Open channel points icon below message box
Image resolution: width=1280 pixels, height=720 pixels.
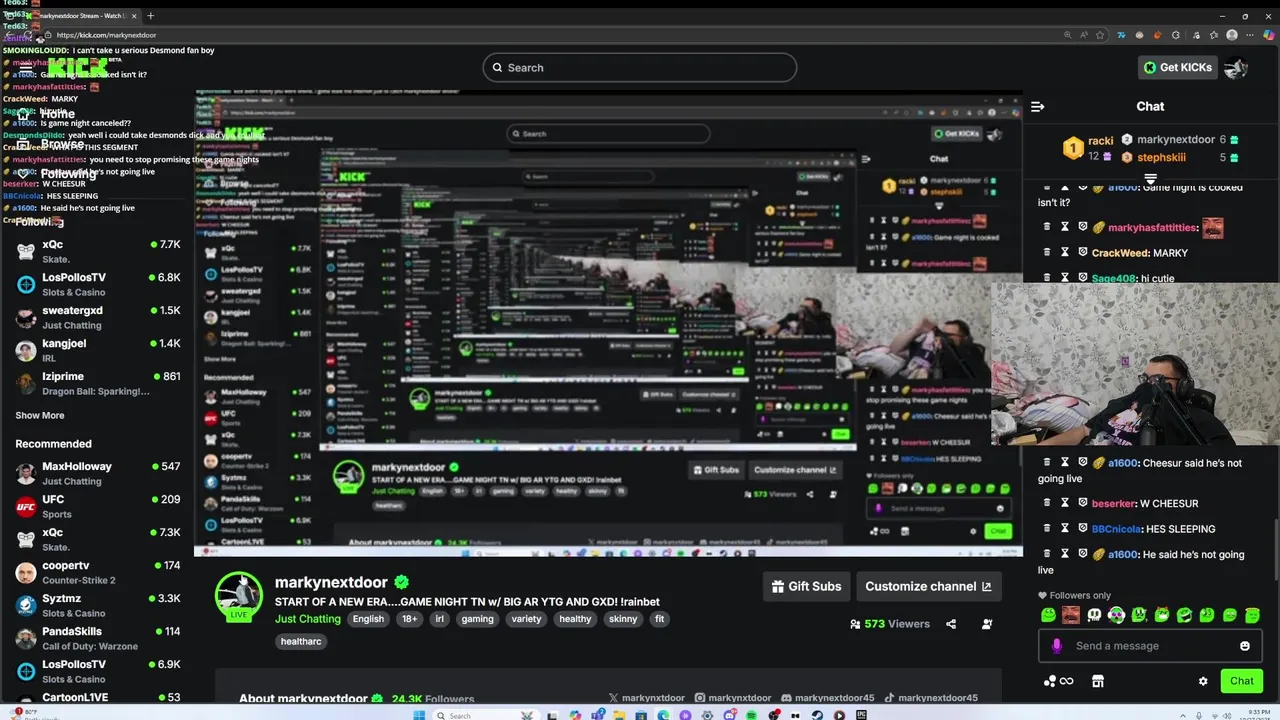point(1058,681)
